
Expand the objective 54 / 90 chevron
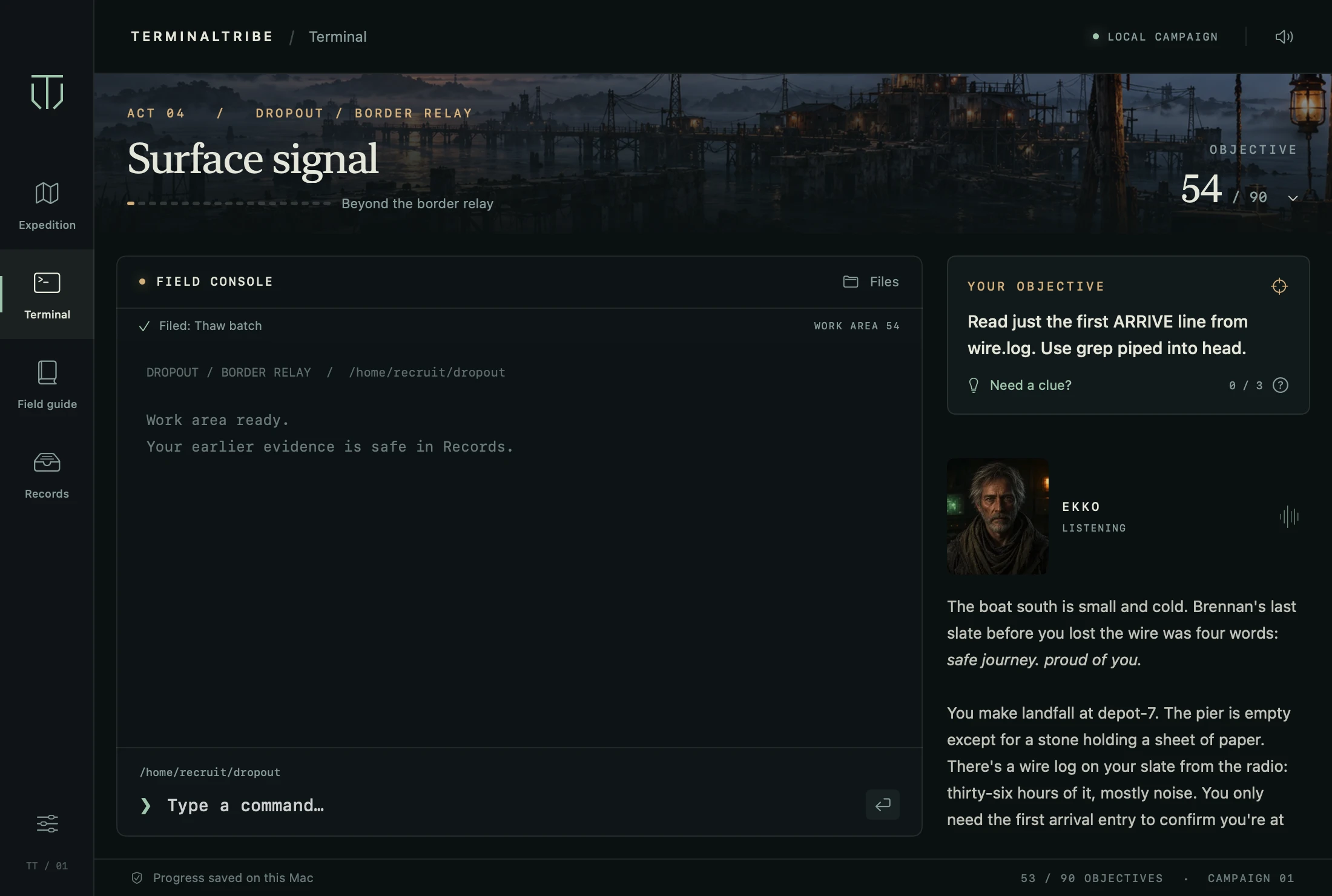point(1293,198)
